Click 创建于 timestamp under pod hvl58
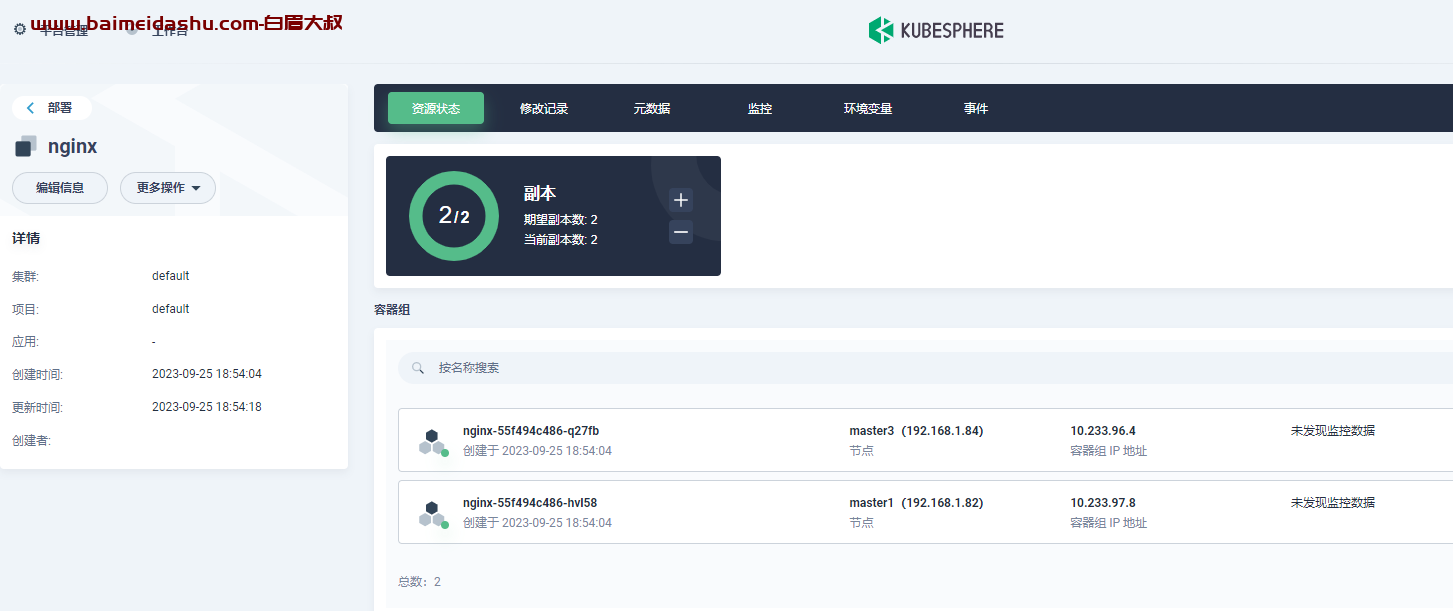The width and height of the screenshot is (1453, 611). [538, 523]
